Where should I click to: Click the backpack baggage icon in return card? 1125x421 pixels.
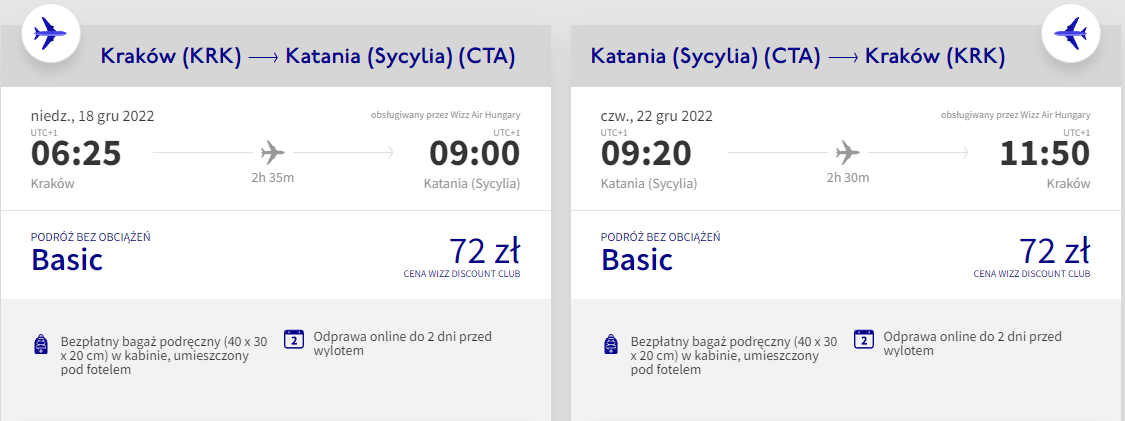611,344
